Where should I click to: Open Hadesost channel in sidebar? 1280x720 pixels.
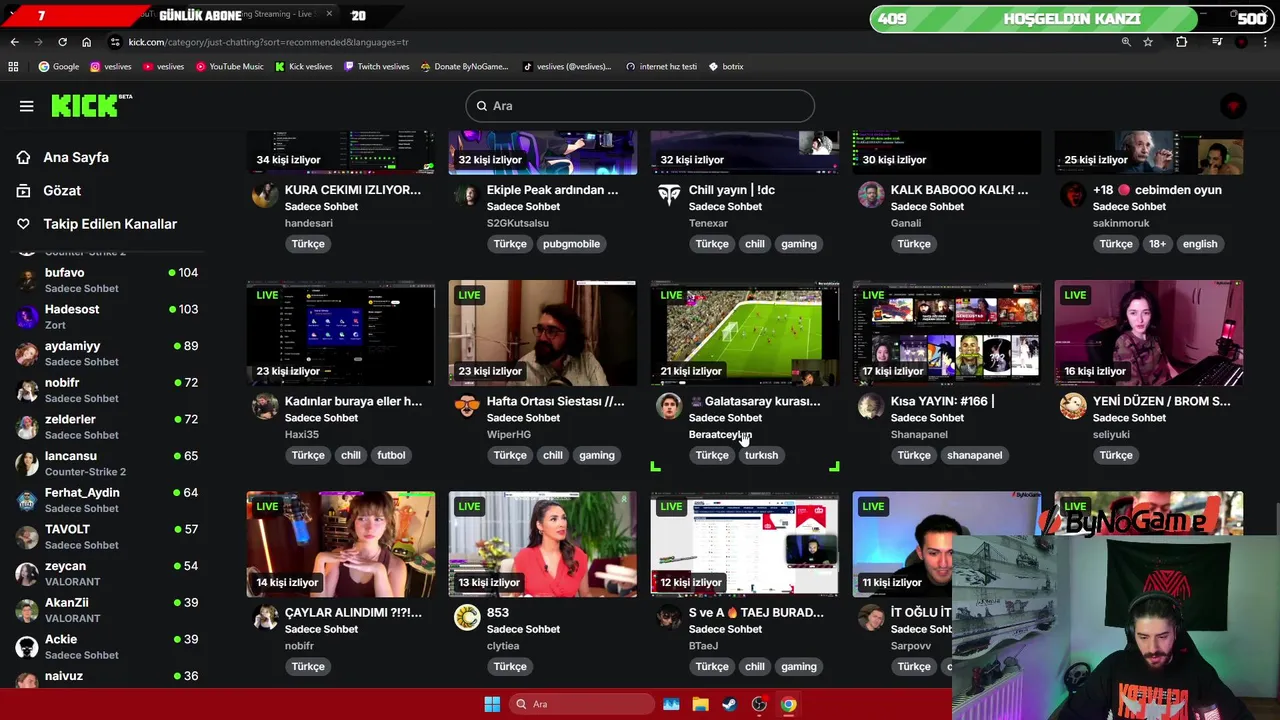tap(107, 317)
